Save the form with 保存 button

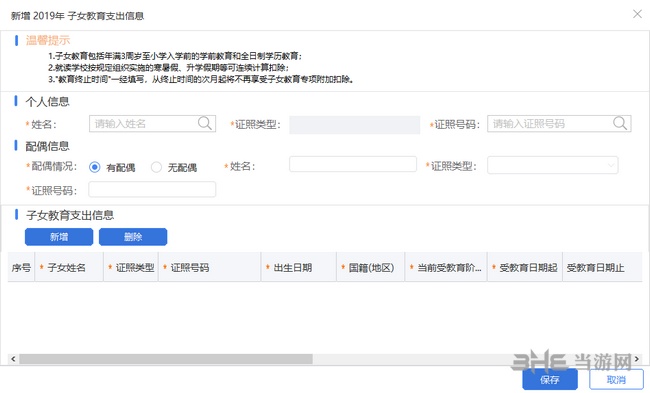tap(550, 379)
